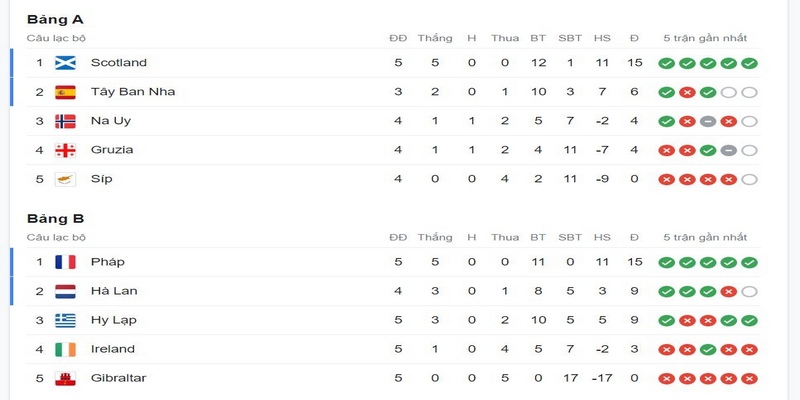This screenshot has height=400, width=800.
Task: Click the Bảng A group heading
Action: [x=55, y=20]
